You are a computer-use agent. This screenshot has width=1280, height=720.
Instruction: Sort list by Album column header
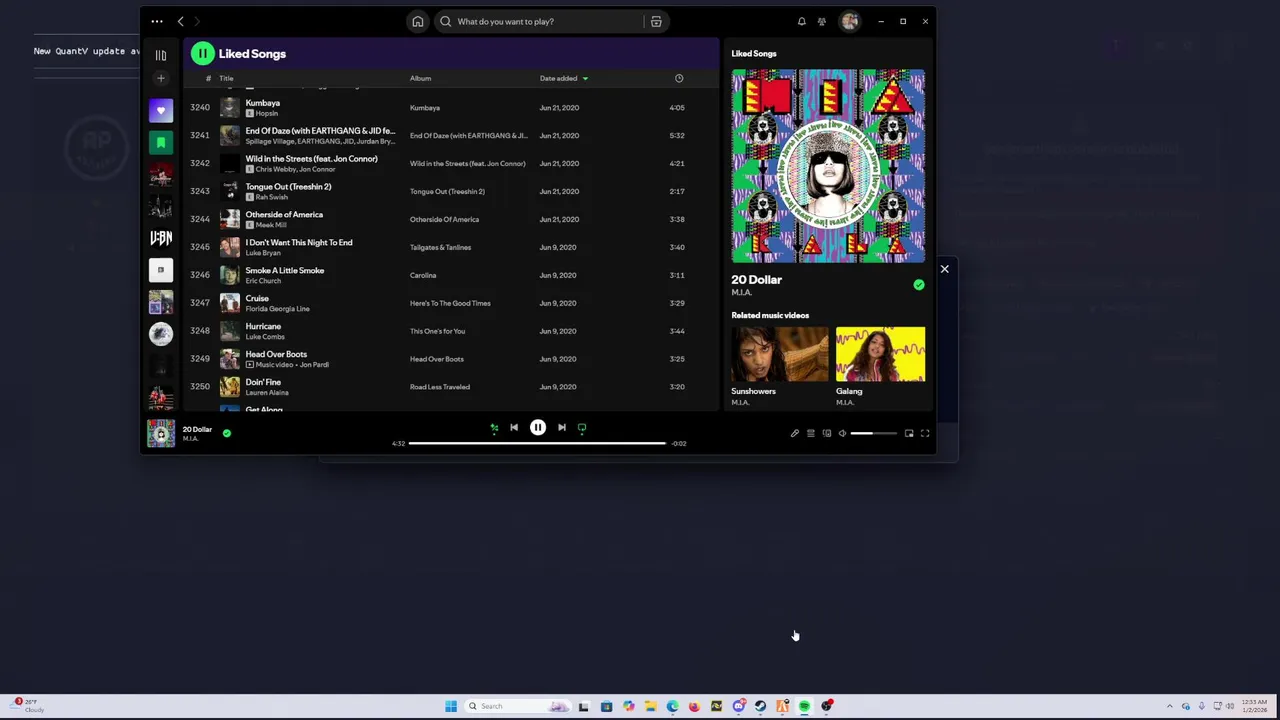click(420, 78)
